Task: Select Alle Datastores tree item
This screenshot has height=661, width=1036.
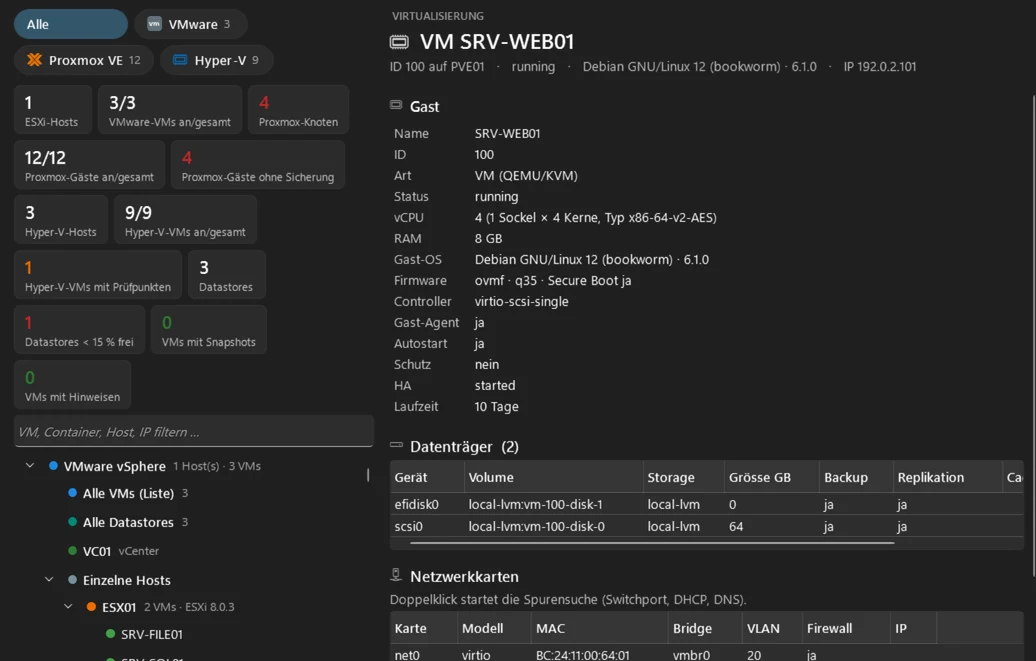Action: click(128, 522)
